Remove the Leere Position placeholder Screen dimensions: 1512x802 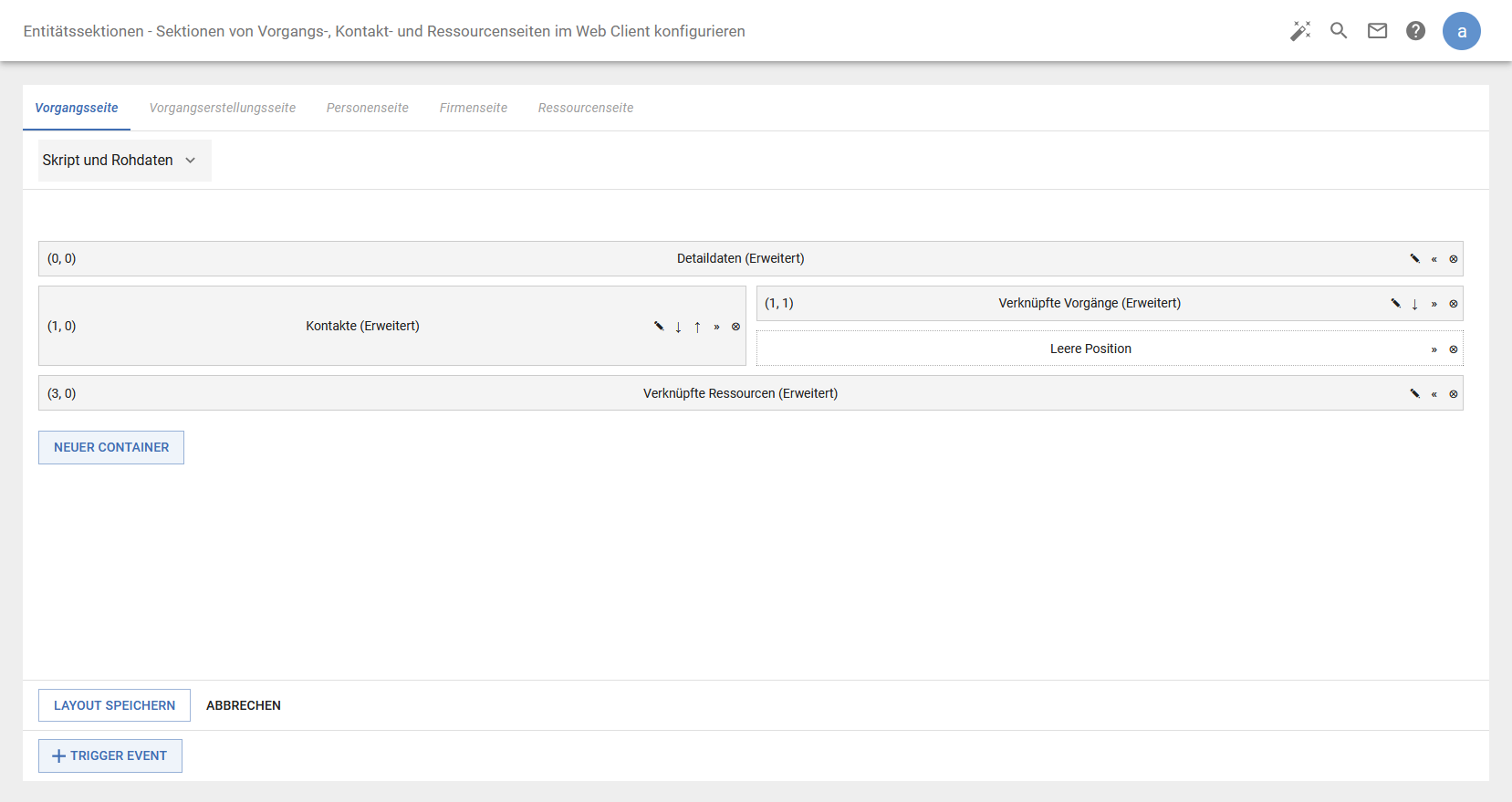click(1454, 349)
